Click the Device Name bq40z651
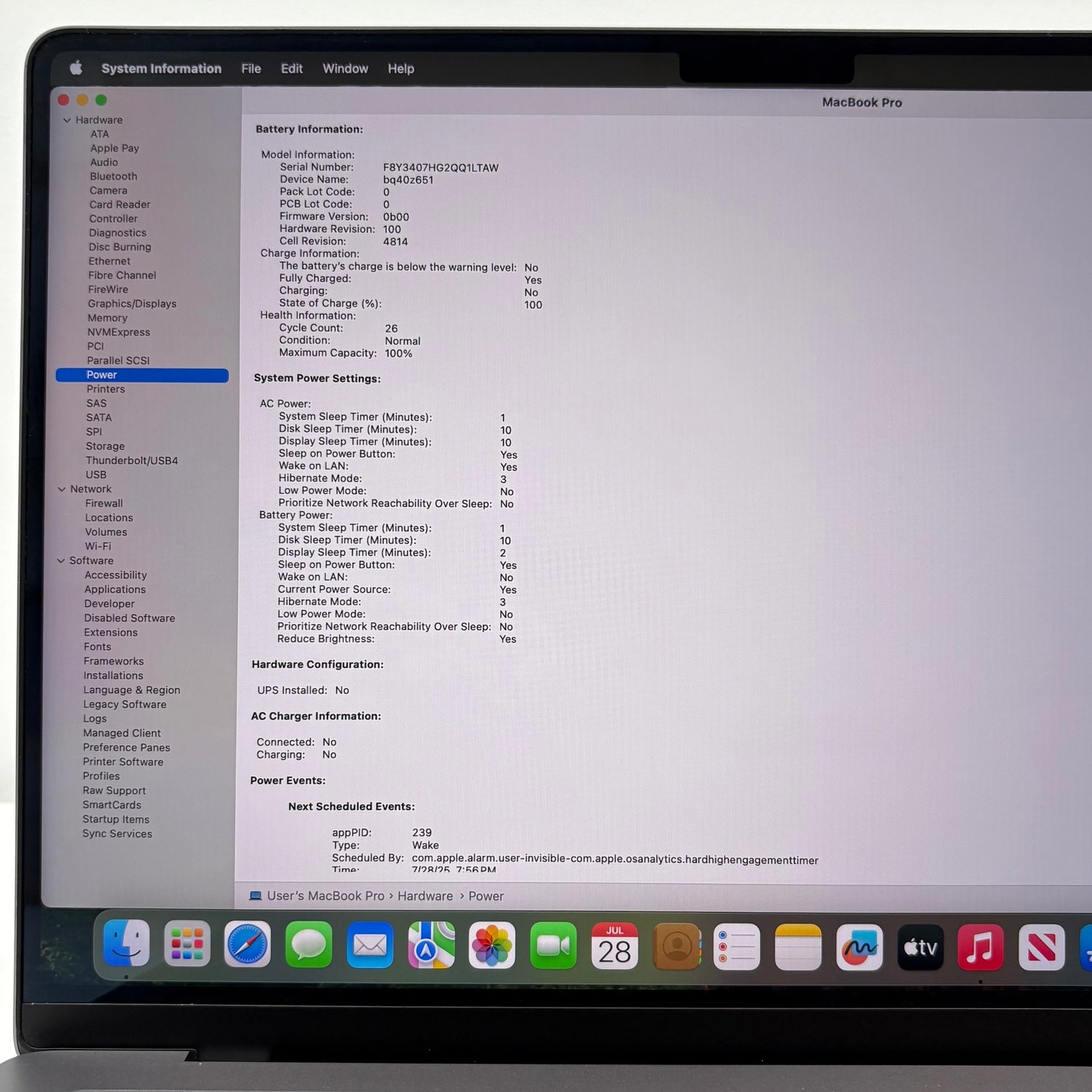 408,180
